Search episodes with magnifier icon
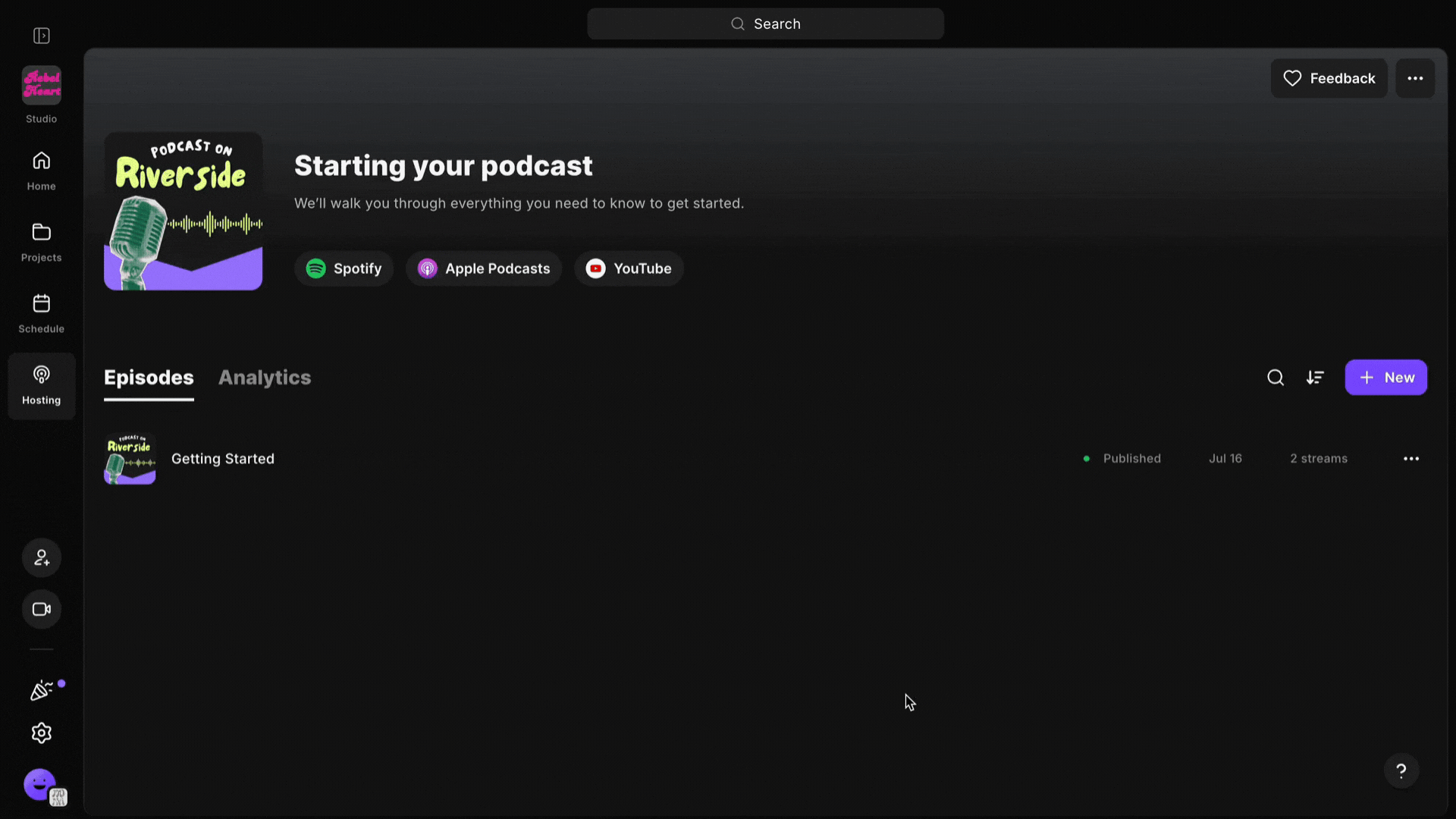Viewport: 1456px width, 819px height. [1276, 378]
